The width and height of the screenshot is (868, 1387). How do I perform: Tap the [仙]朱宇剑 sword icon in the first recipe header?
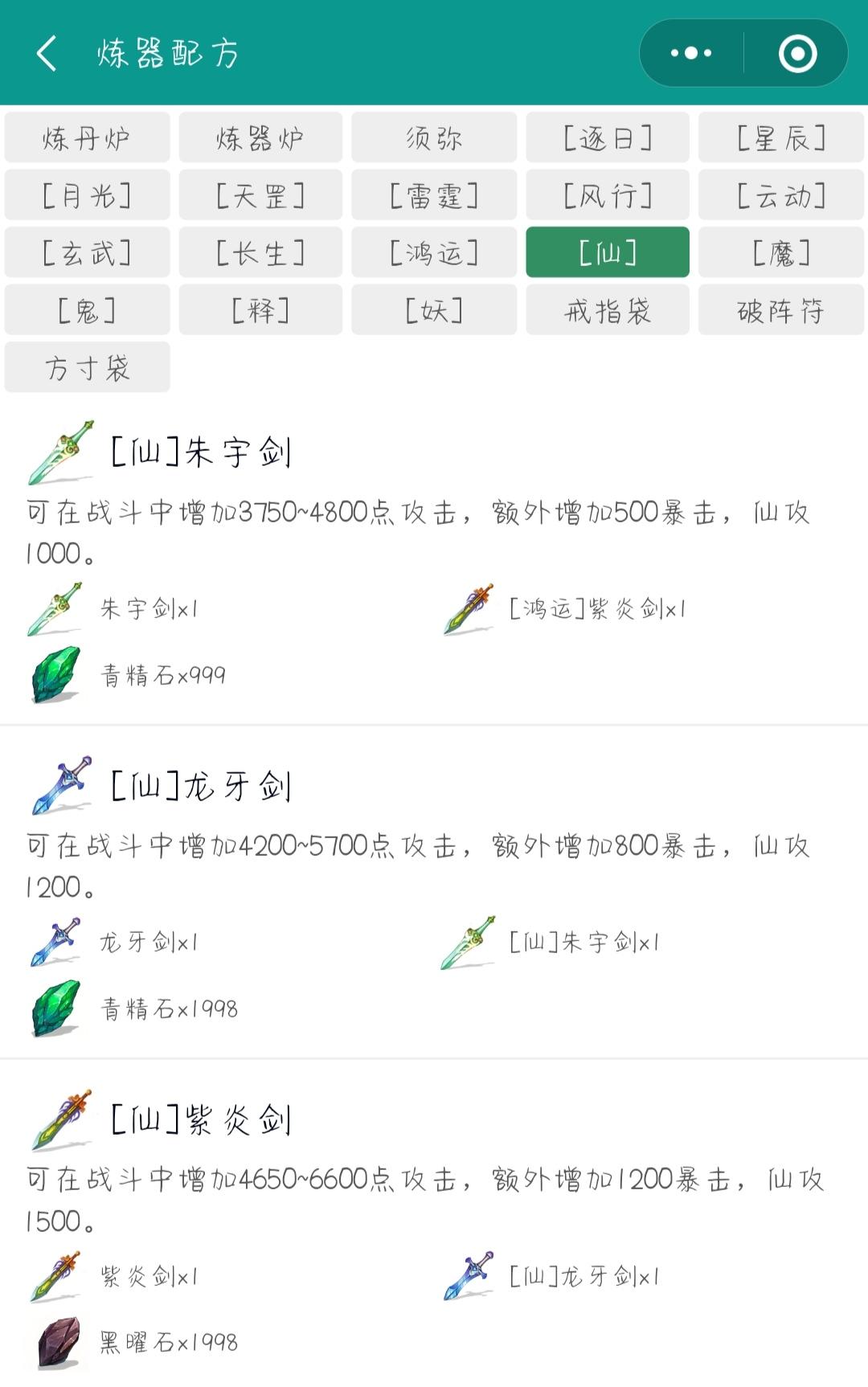61,452
